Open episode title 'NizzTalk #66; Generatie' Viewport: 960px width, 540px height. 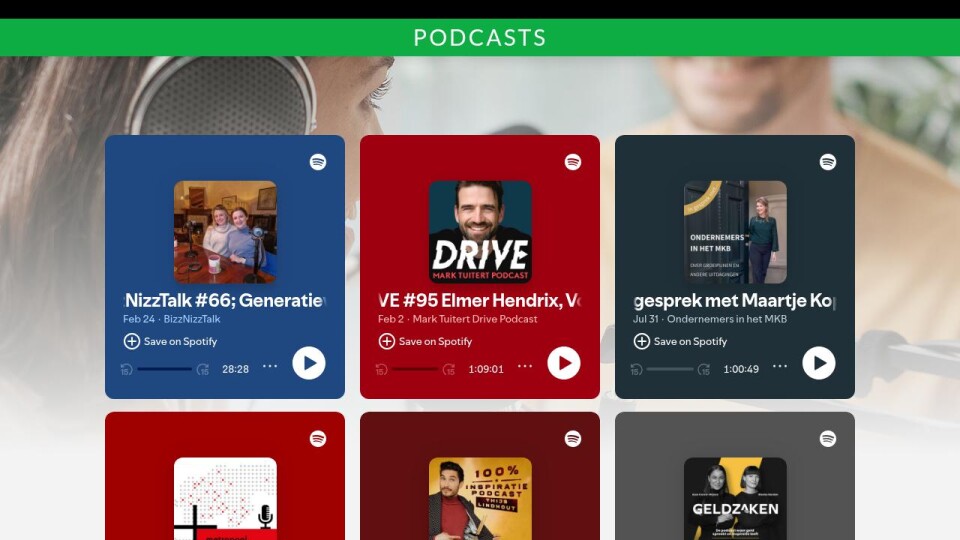225,301
